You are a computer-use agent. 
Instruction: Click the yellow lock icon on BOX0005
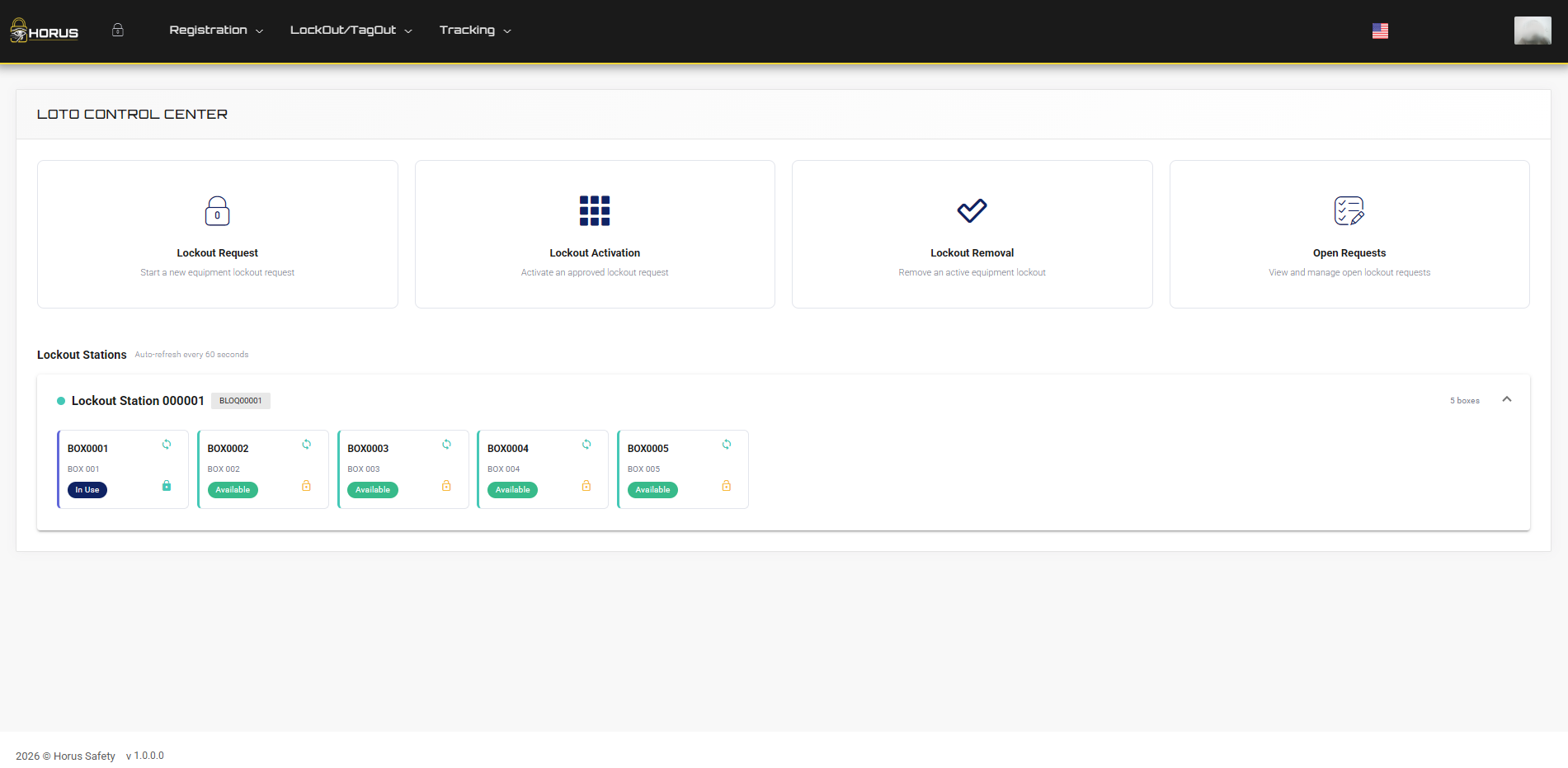(727, 486)
